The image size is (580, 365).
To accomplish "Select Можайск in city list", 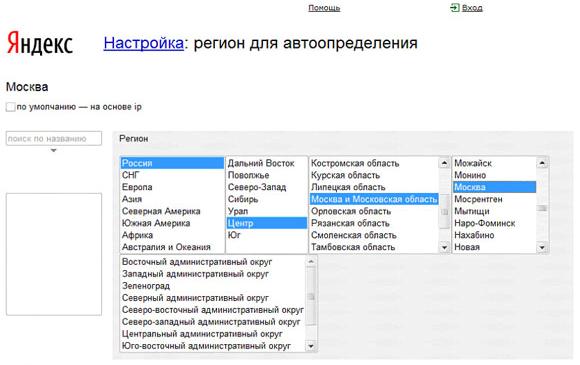I will point(495,163).
